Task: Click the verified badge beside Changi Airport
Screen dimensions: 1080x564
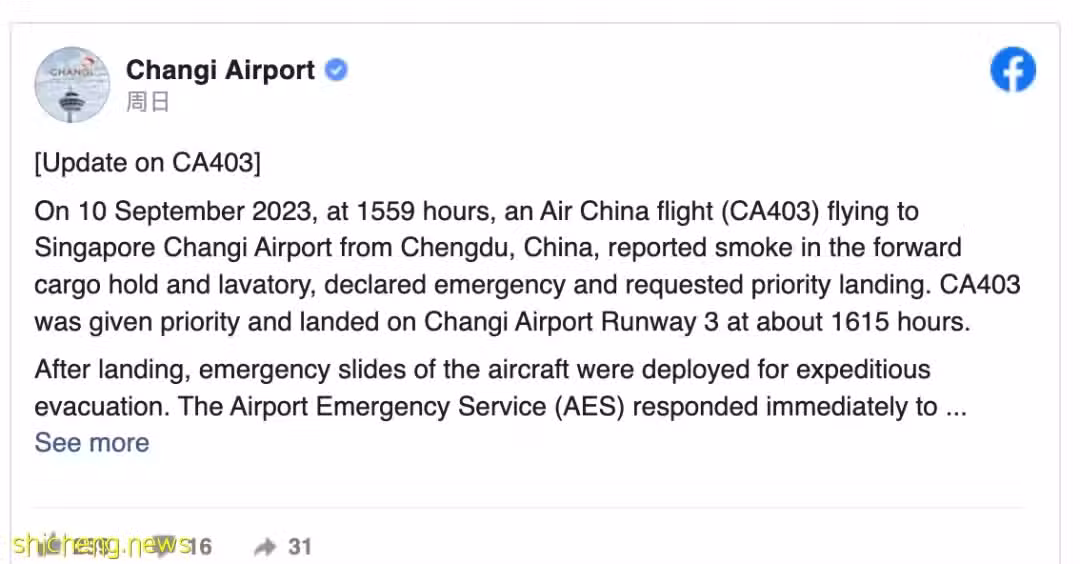Action: [336, 70]
